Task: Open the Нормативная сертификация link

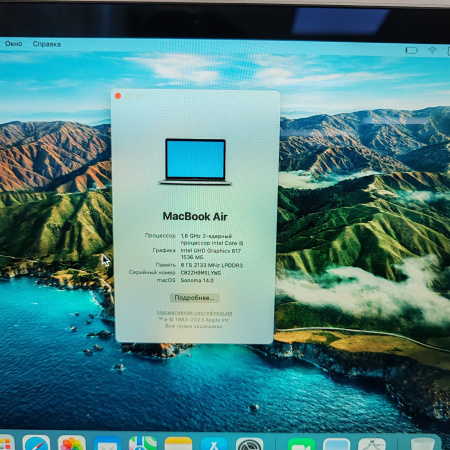Action: [x=195, y=313]
